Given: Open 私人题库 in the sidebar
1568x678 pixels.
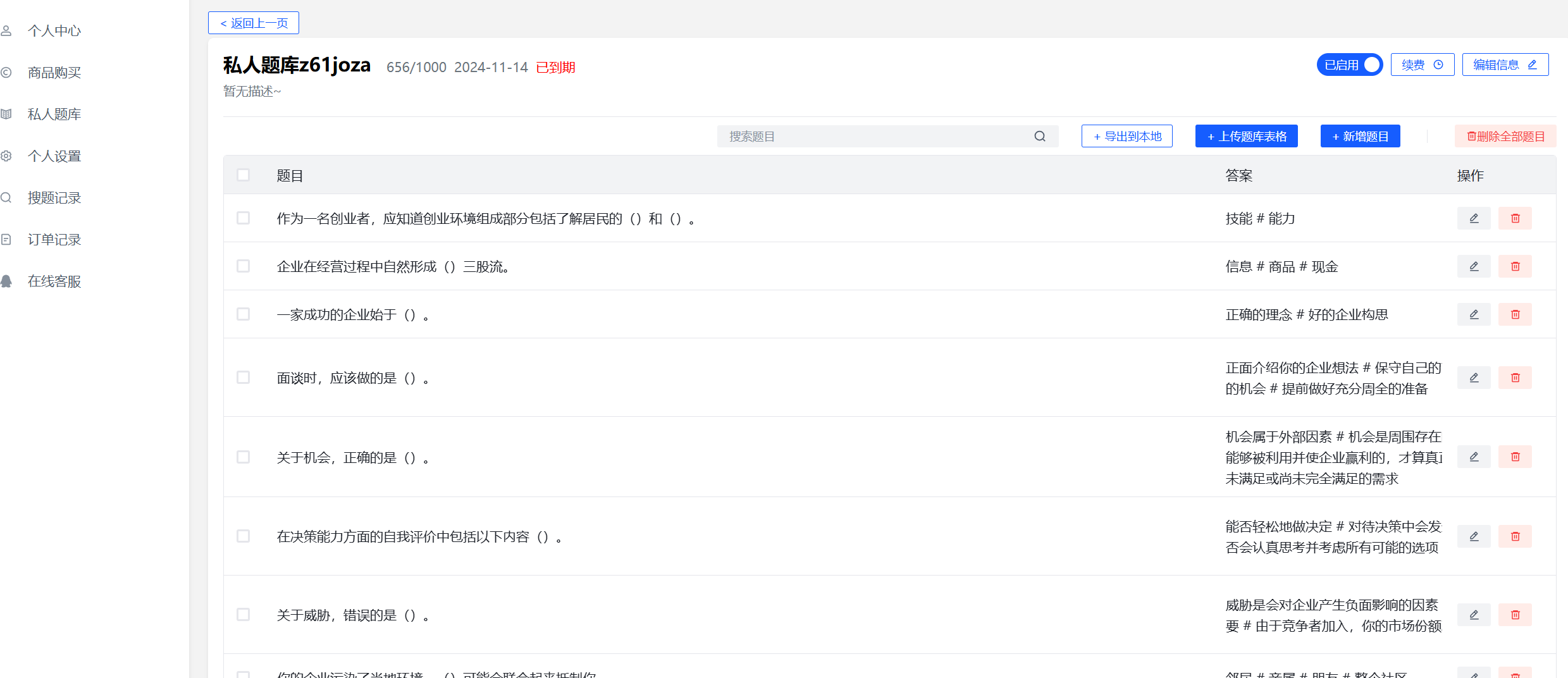Looking at the screenshot, I should [54, 114].
